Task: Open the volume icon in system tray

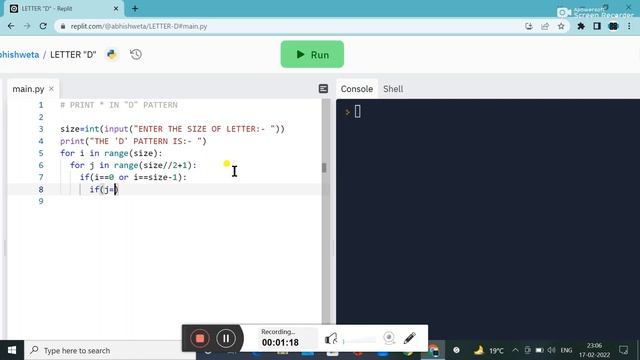Action: [x=551, y=350]
